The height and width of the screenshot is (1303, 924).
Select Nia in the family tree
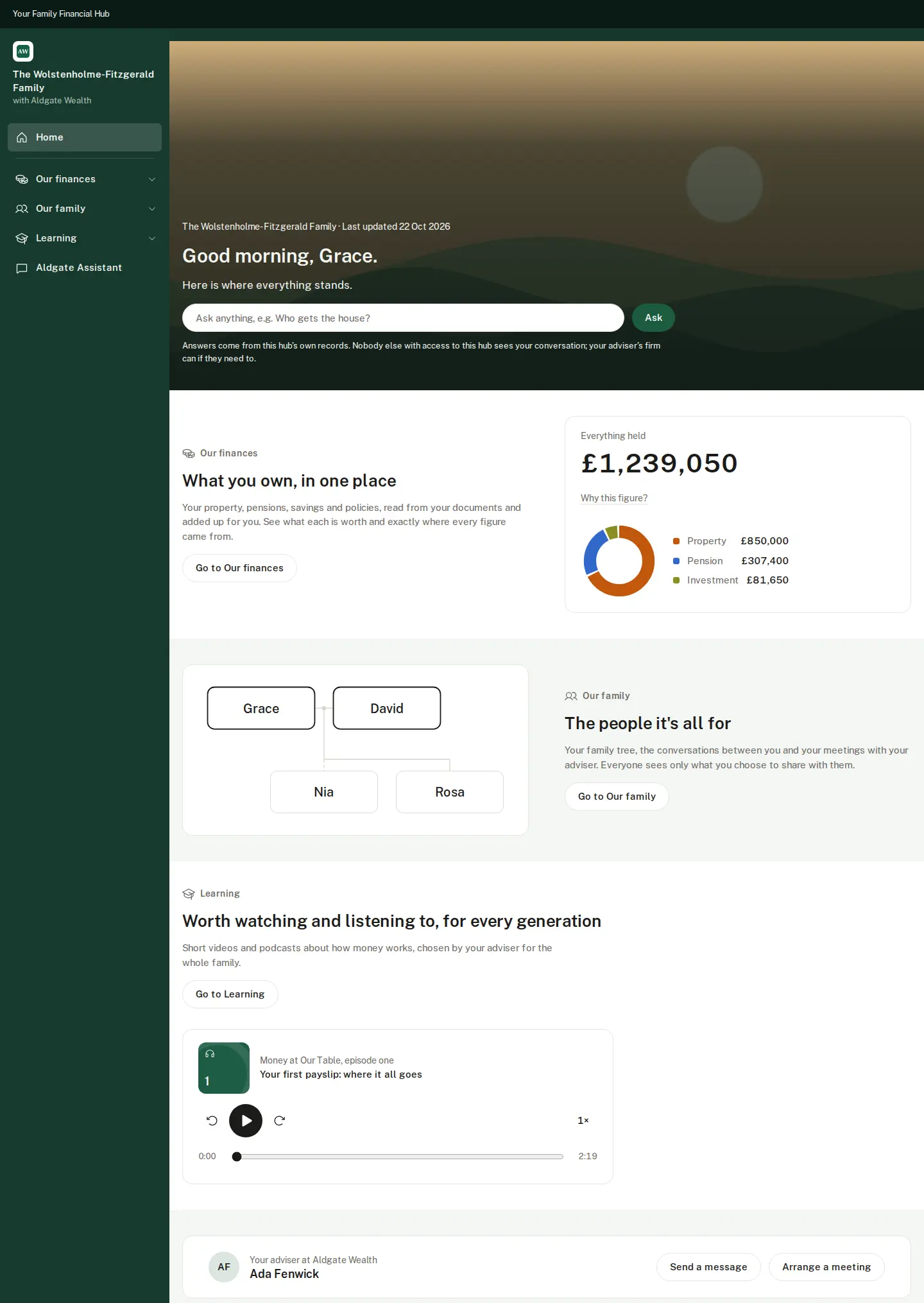(x=324, y=792)
